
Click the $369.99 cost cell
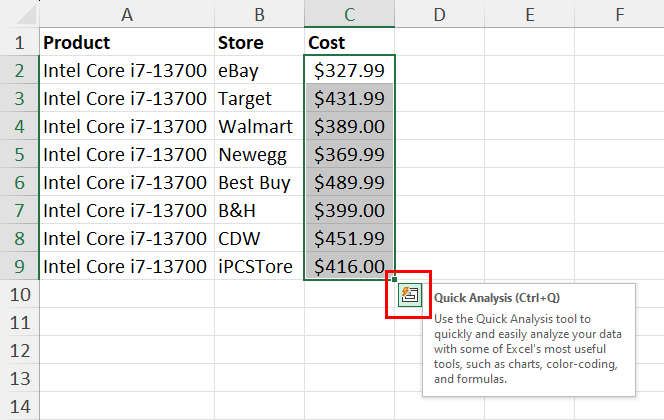pos(349,154)
